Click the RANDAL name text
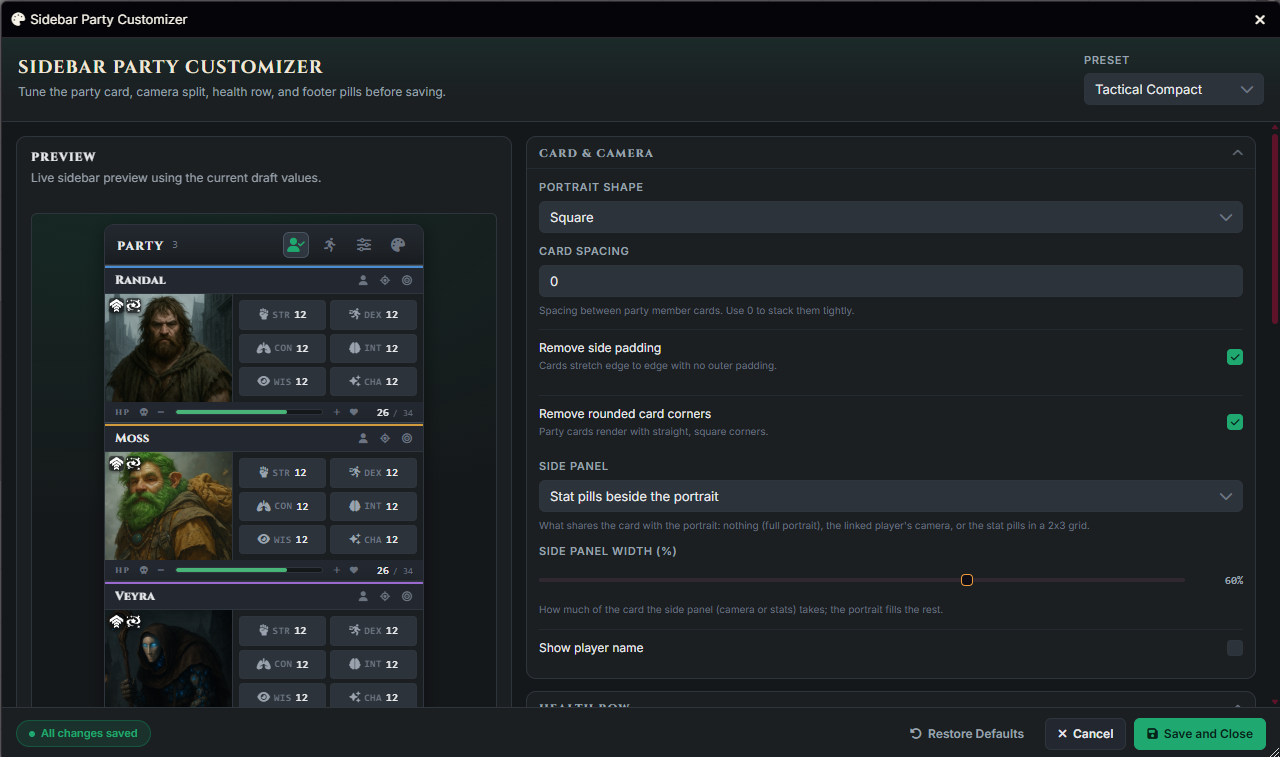 tap(140, 281)
